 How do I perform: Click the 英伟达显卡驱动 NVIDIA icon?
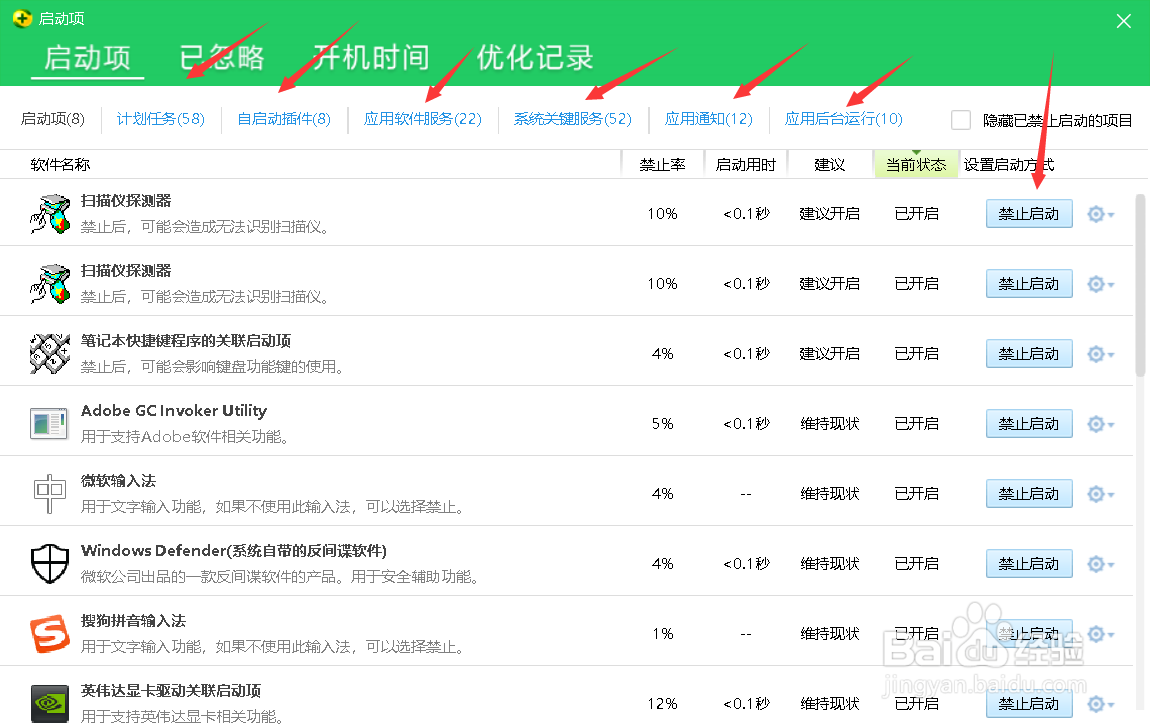(x=50, y=703)
